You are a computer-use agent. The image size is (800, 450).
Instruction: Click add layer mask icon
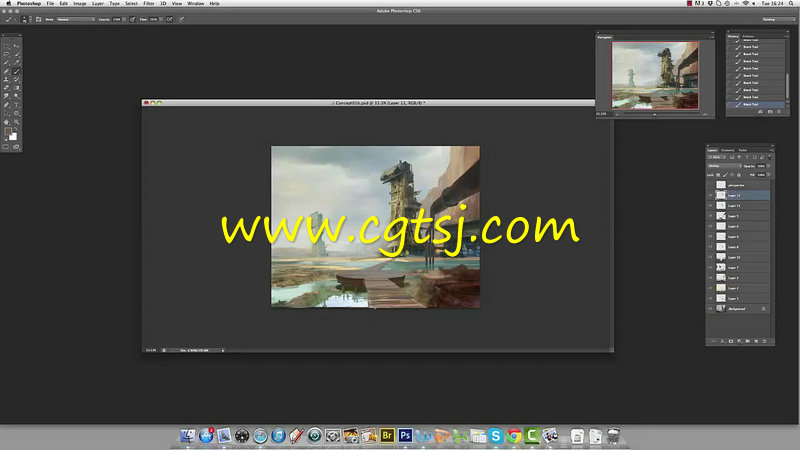point(731,341)
